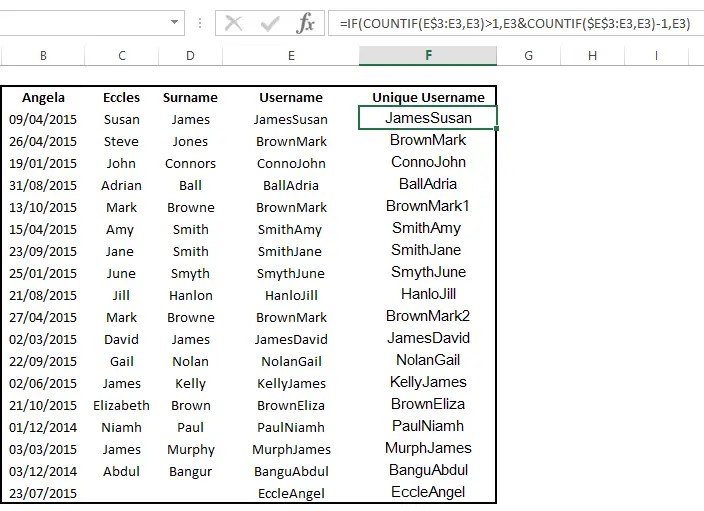Click 'PaulNiamh' in Unique Username column

(428, 426)
